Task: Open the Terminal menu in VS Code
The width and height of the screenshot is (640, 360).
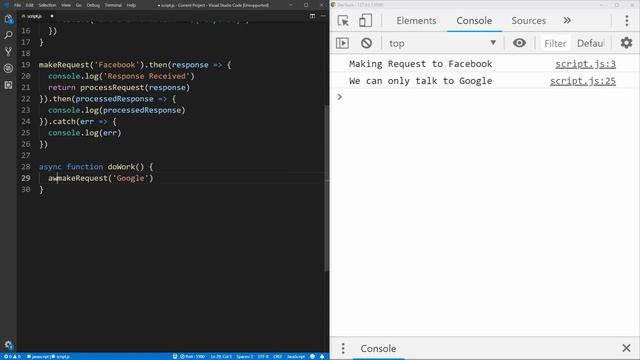Action: pyautogui.click(x=113, y=5)
